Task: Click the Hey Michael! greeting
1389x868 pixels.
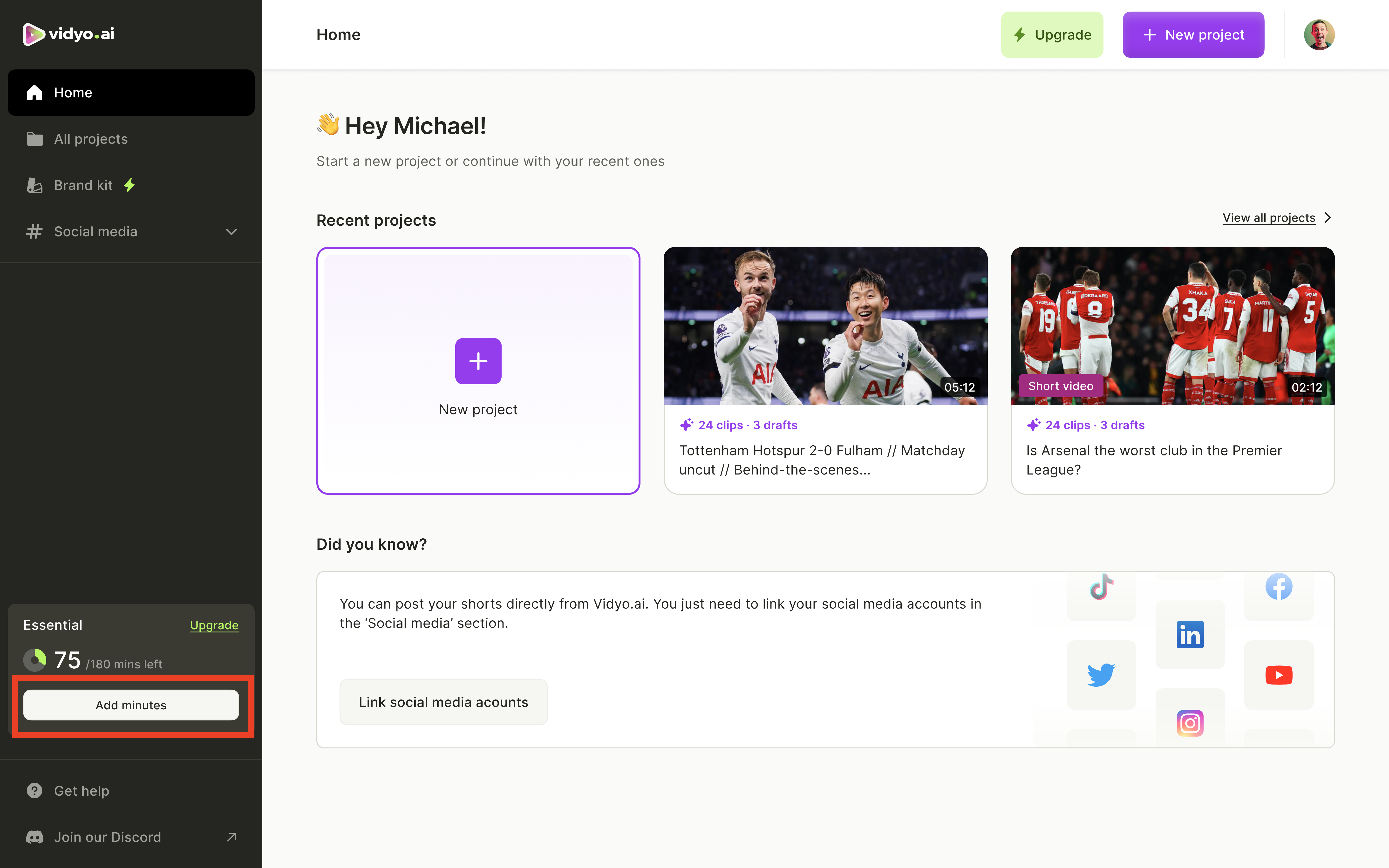Action: click(x=415, y=126)
